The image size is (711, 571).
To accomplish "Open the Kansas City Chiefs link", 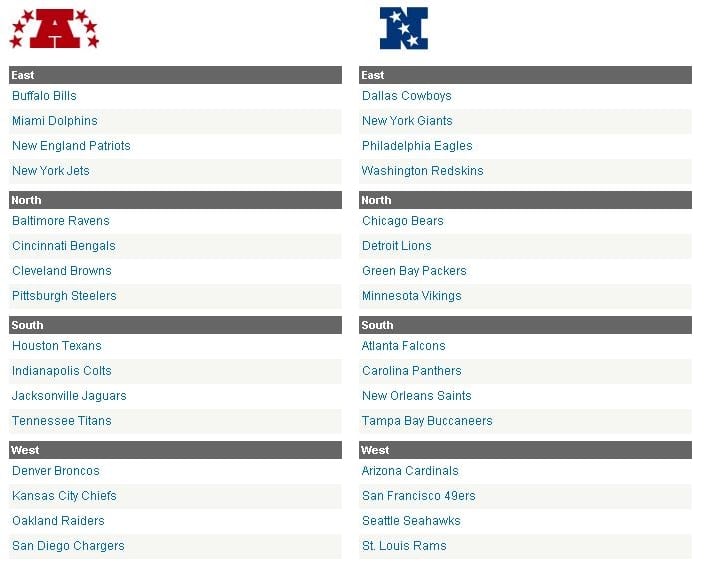I will pyautogui.click(x=64, y=496).
